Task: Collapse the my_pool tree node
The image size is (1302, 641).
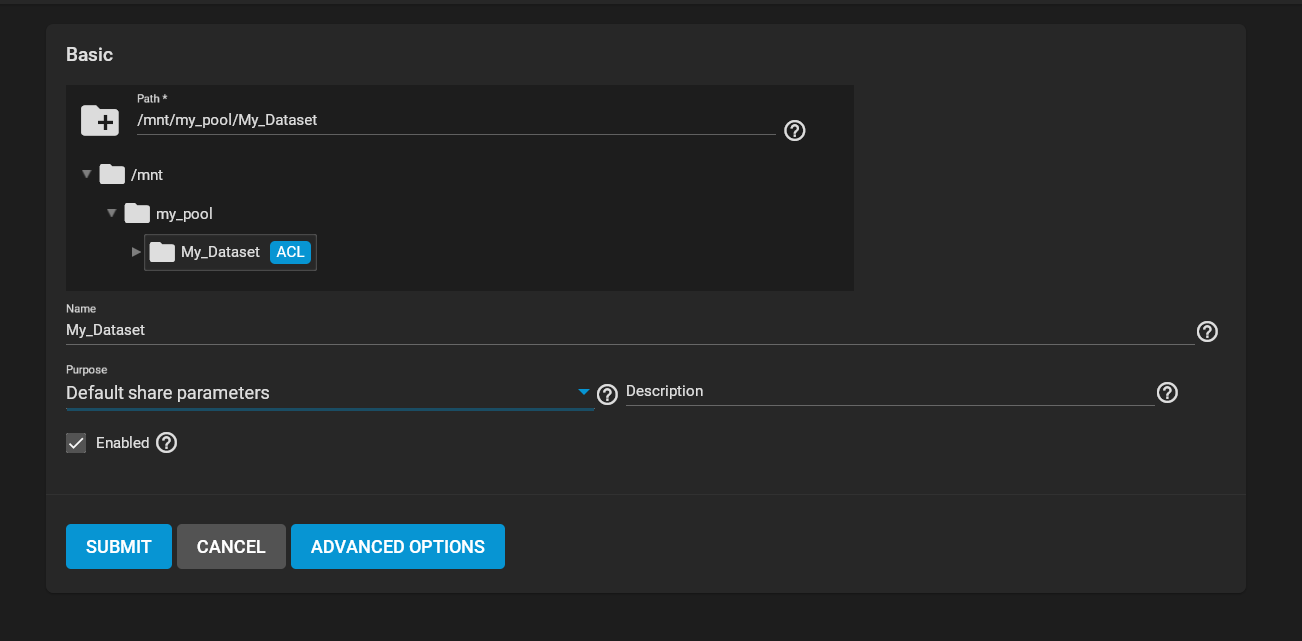Action: tap(111, 213)
